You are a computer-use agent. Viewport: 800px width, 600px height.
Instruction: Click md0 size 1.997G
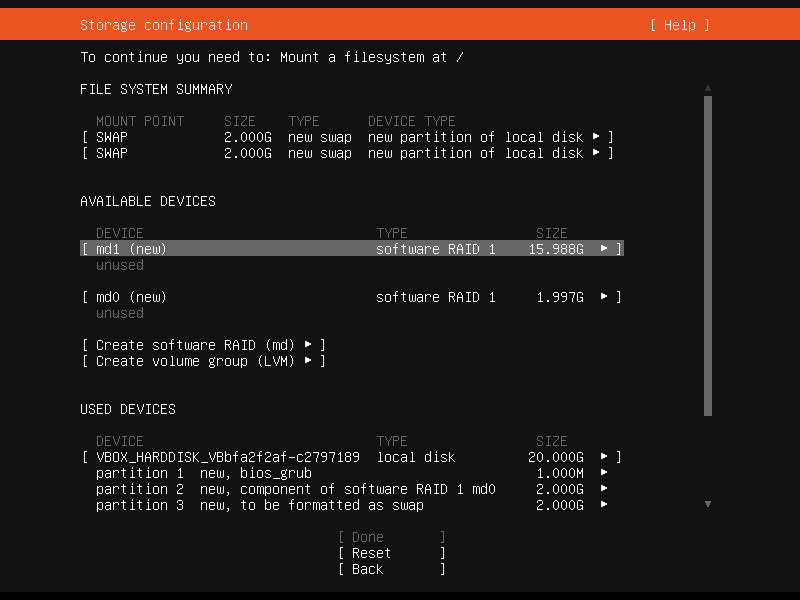(560, 297)
